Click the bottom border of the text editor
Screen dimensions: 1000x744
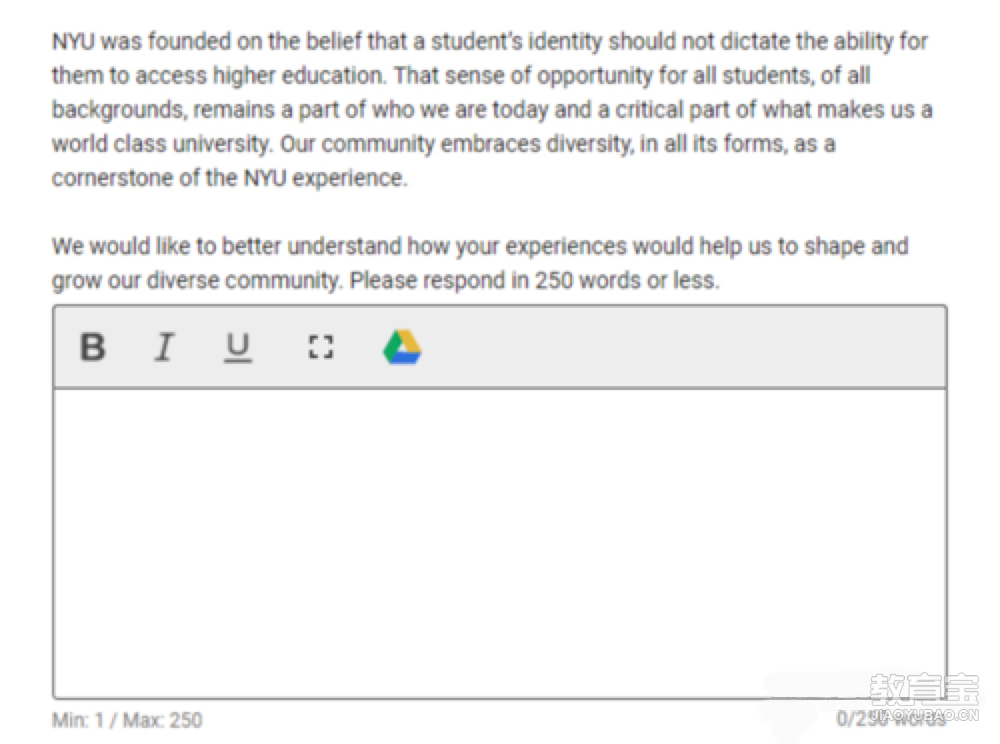pos(500,698)
